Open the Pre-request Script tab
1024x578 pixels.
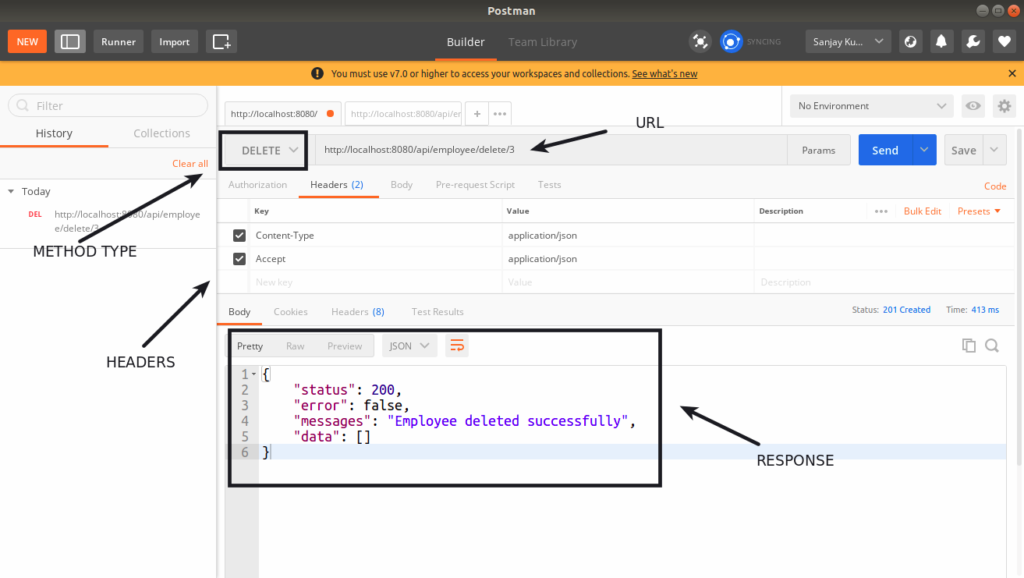475,185
